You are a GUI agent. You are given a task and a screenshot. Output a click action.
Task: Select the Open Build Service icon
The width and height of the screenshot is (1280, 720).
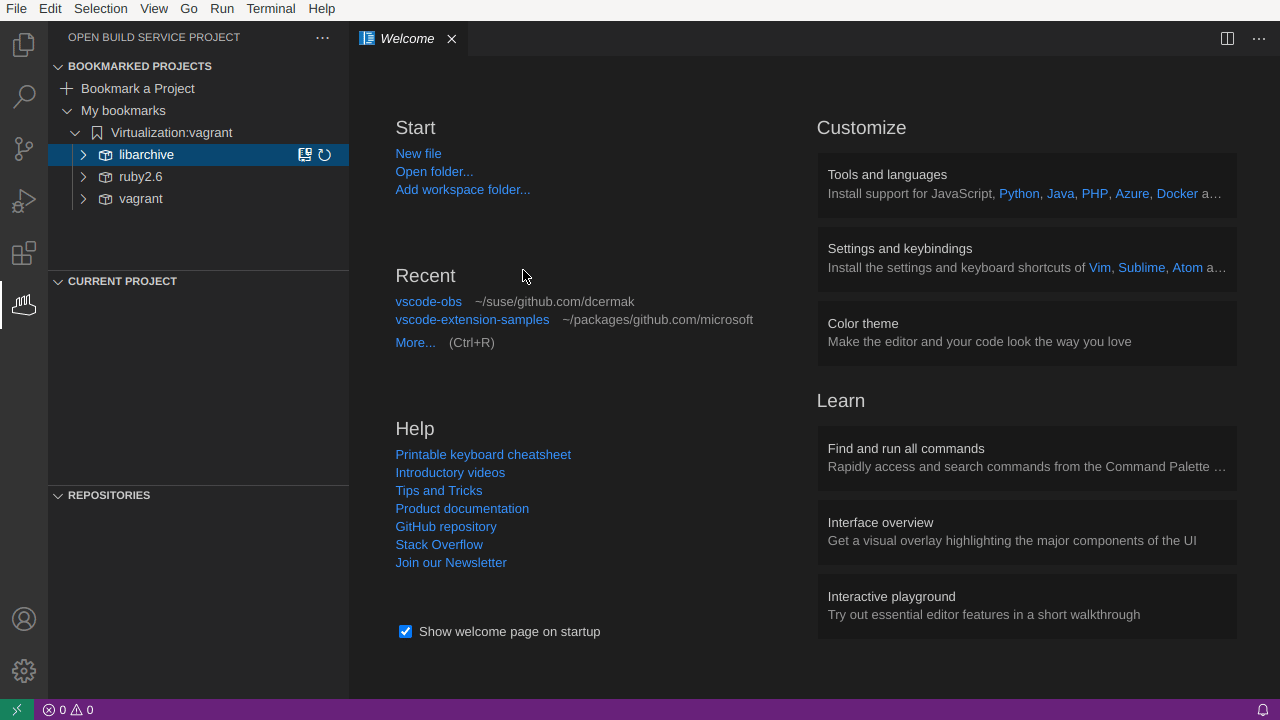coord(24,305)
